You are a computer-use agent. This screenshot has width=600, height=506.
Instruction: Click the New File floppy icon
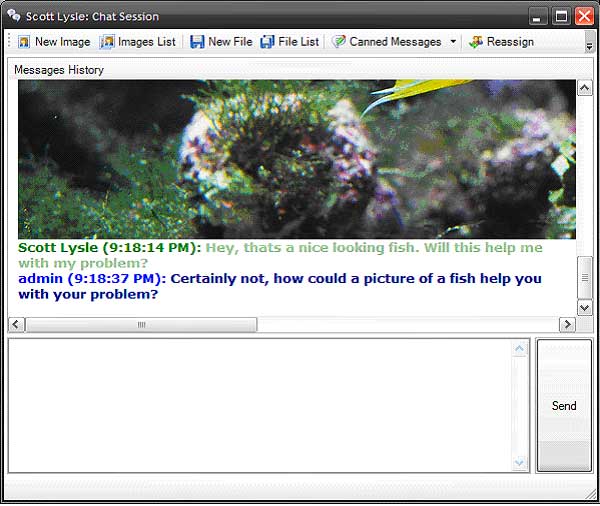pos(197,42)
